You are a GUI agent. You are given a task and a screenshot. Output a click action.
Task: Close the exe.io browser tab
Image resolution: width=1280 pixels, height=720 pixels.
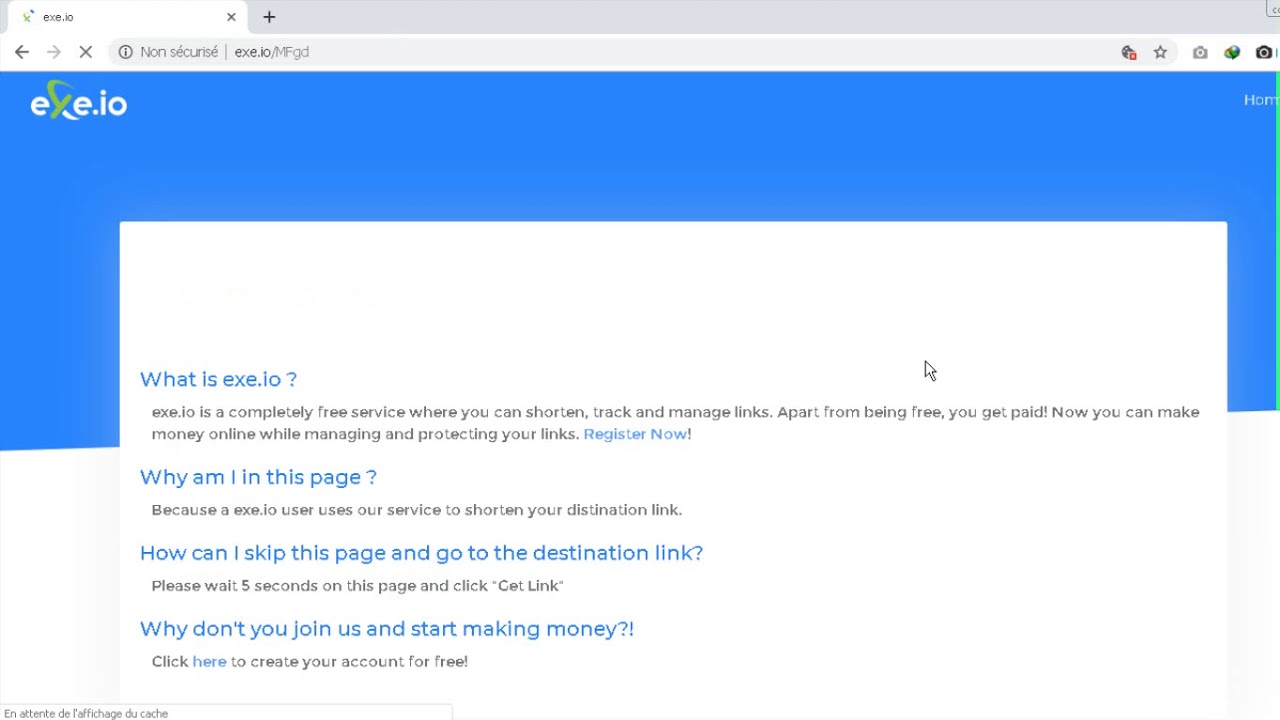231,17
